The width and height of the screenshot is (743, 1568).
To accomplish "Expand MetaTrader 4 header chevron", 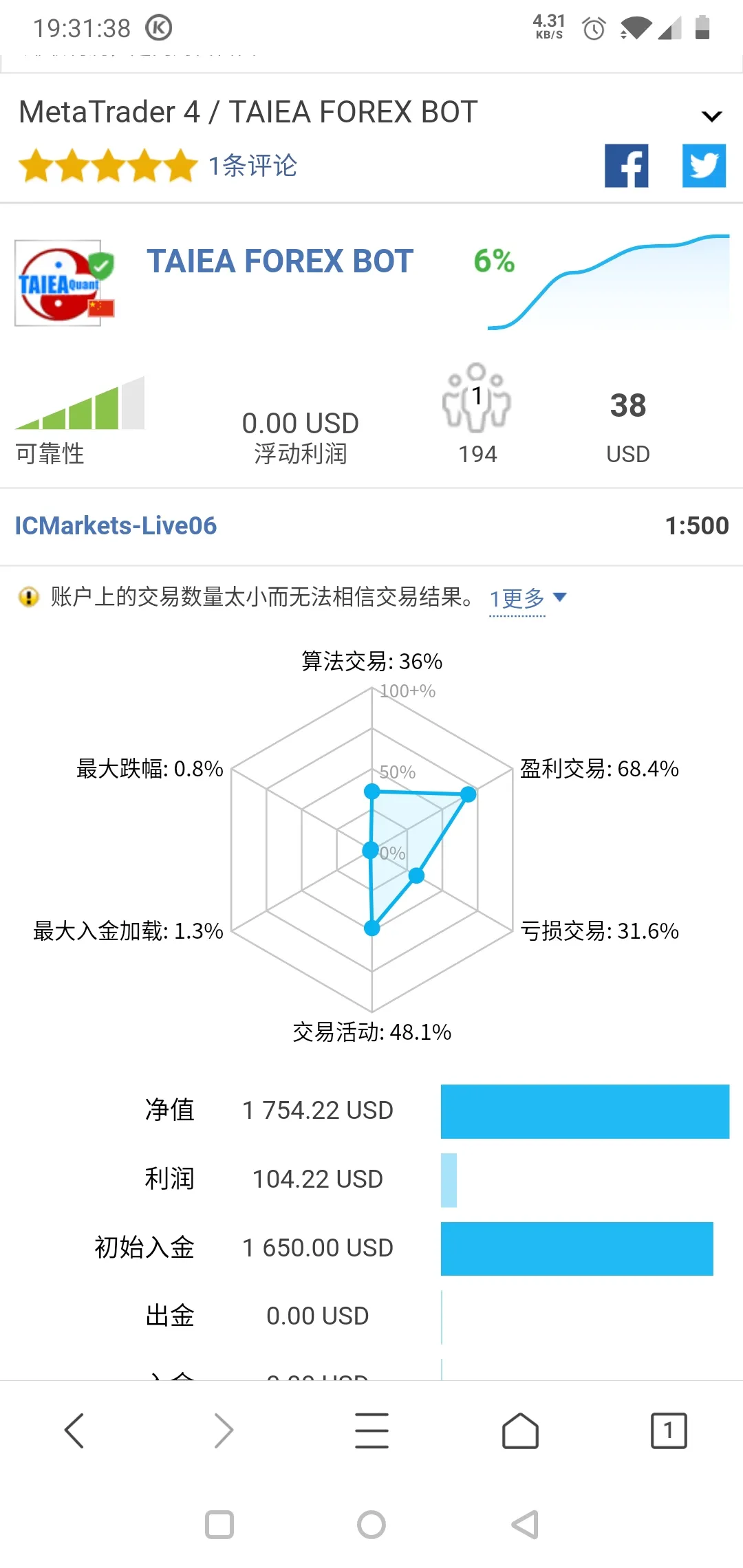I will click(711, 116).
